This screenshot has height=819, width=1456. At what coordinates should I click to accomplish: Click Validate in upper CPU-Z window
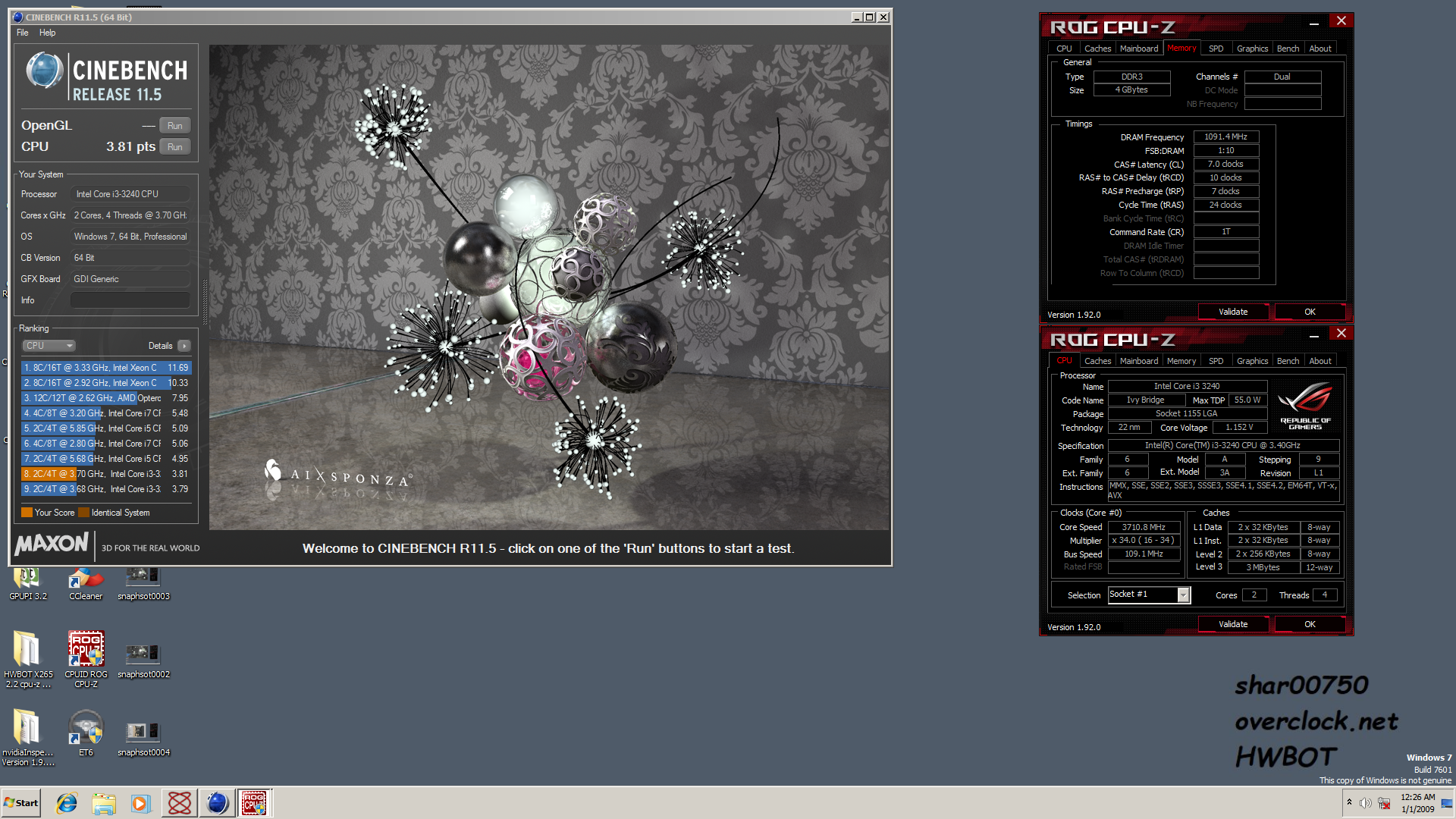point(1233,312)
